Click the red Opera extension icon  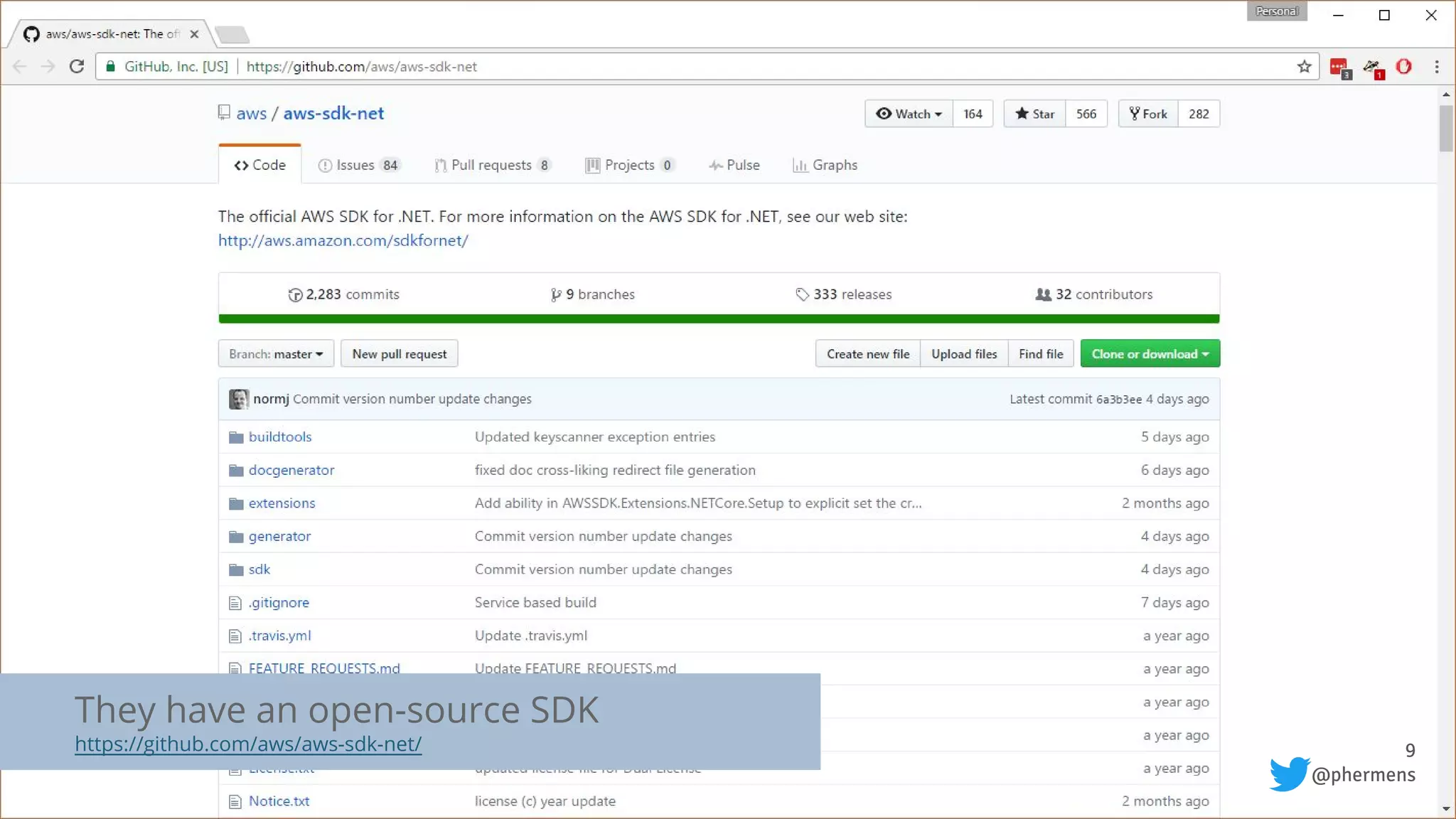click(1403, 67)
